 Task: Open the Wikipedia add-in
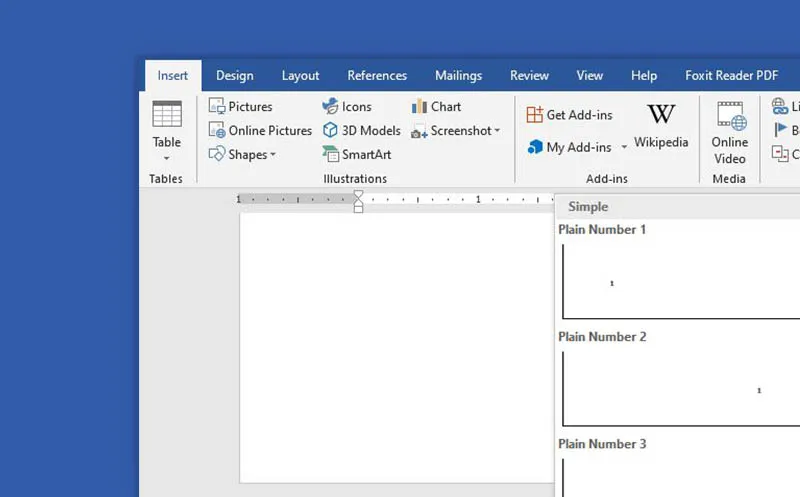pyautogui.click(x=661, y=125)
